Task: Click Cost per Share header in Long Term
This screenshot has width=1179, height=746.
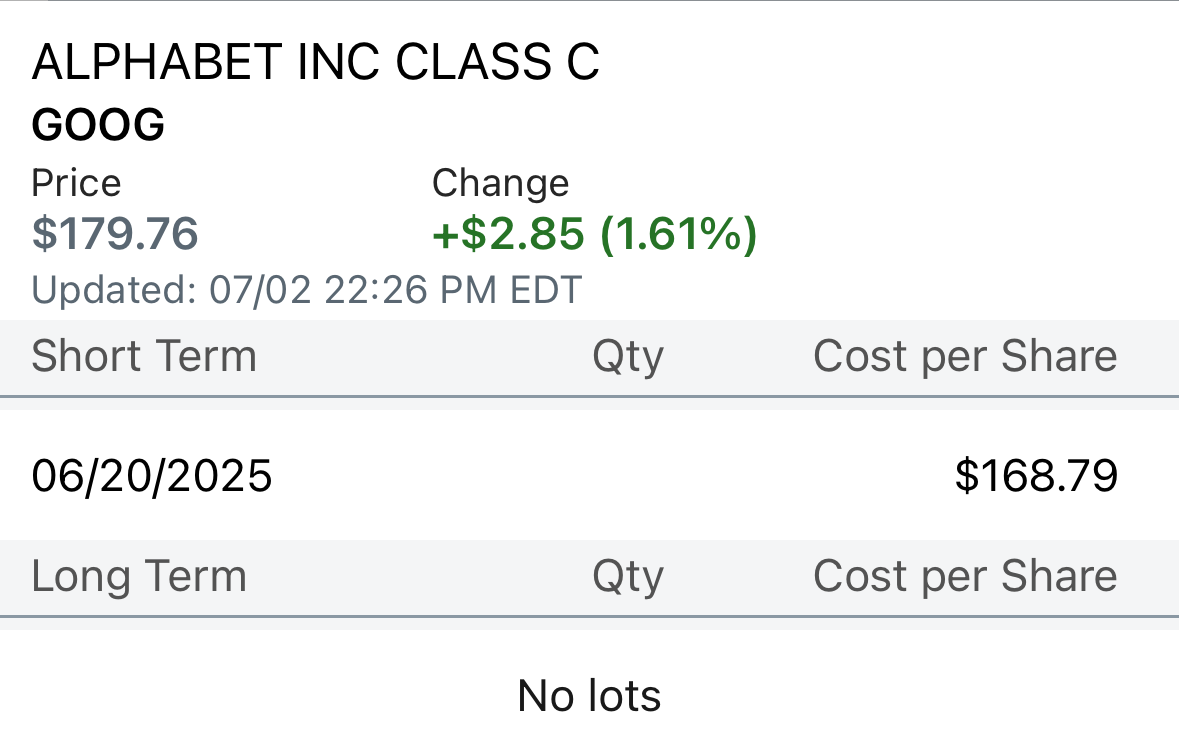Action: coord(964,577)
